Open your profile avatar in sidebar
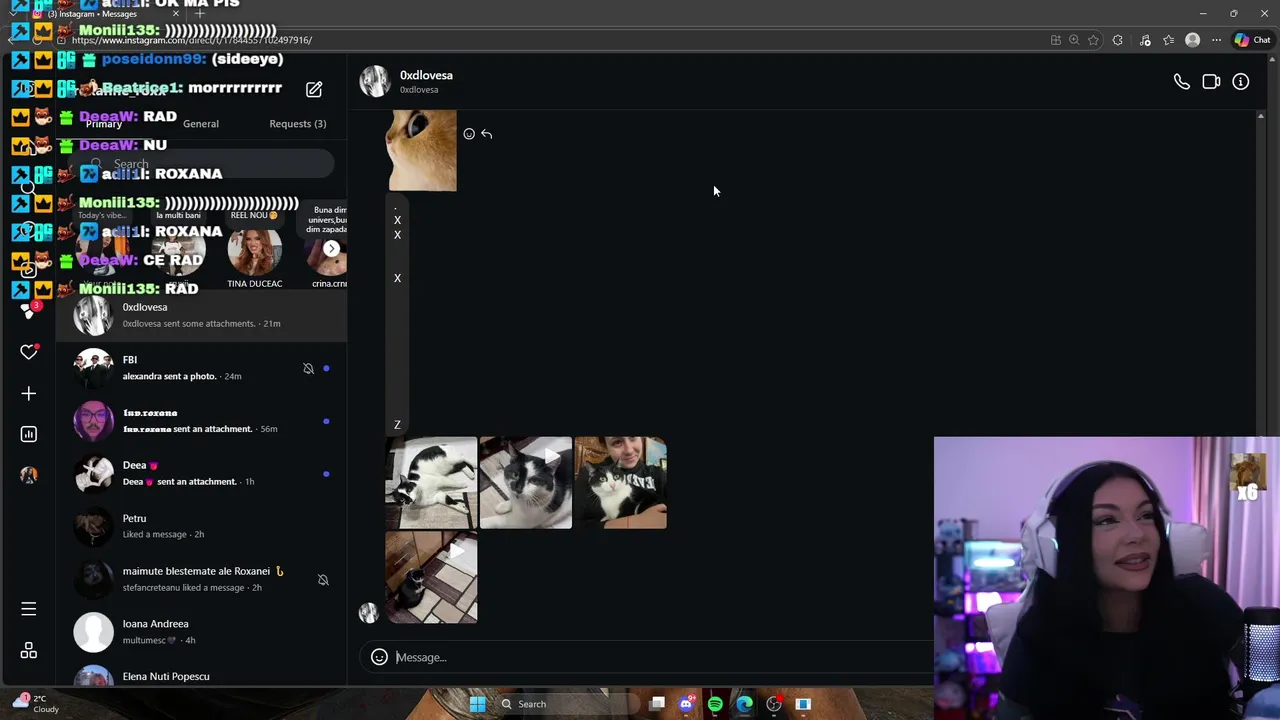Image resolution: width=1280 pixels, height=720 pixels. tap(29, 475)
